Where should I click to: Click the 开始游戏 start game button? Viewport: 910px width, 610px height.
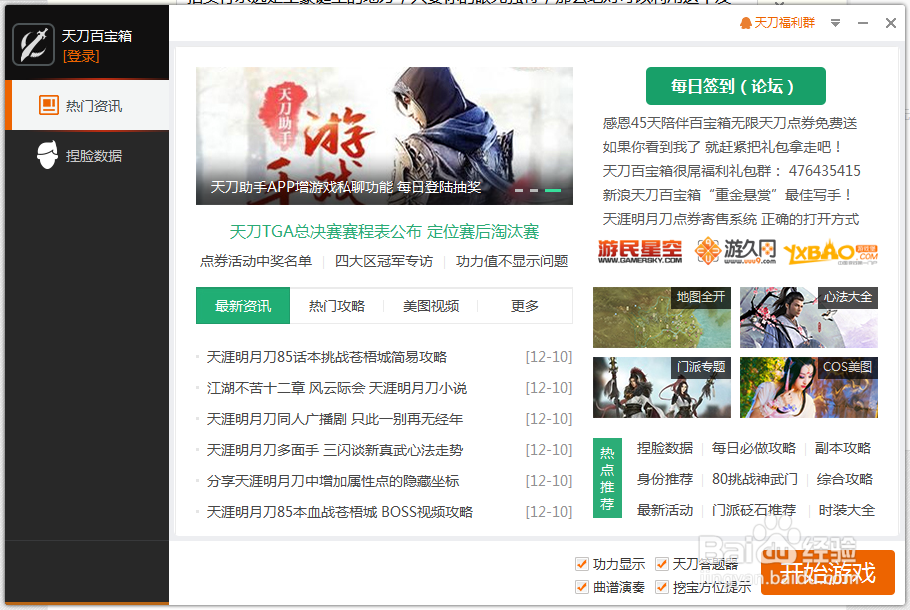[828, 573]
